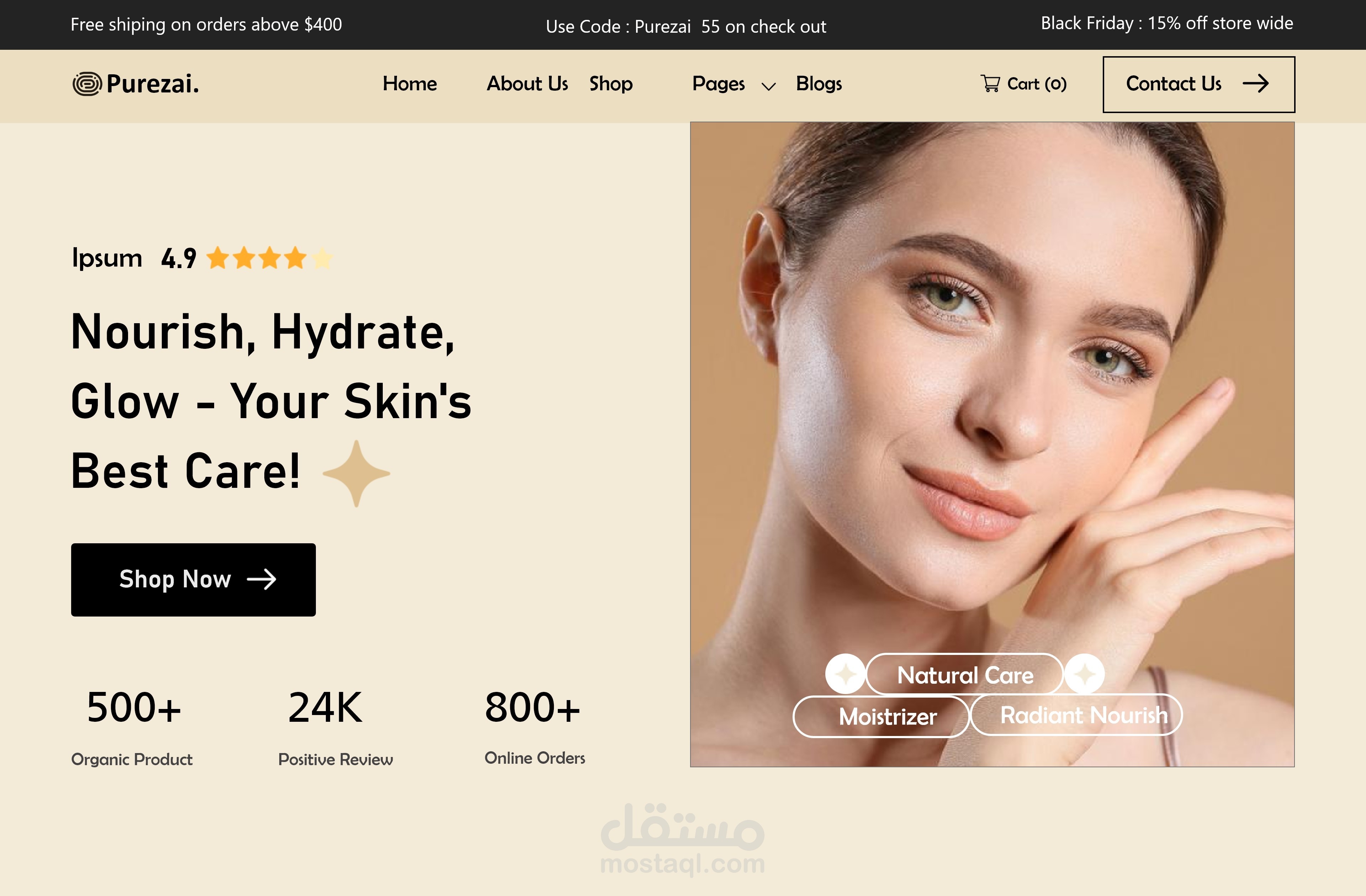Viewport: 1366px width, 896px height.
Task: Click the faded fifth rating star
Action: (322, 258)
